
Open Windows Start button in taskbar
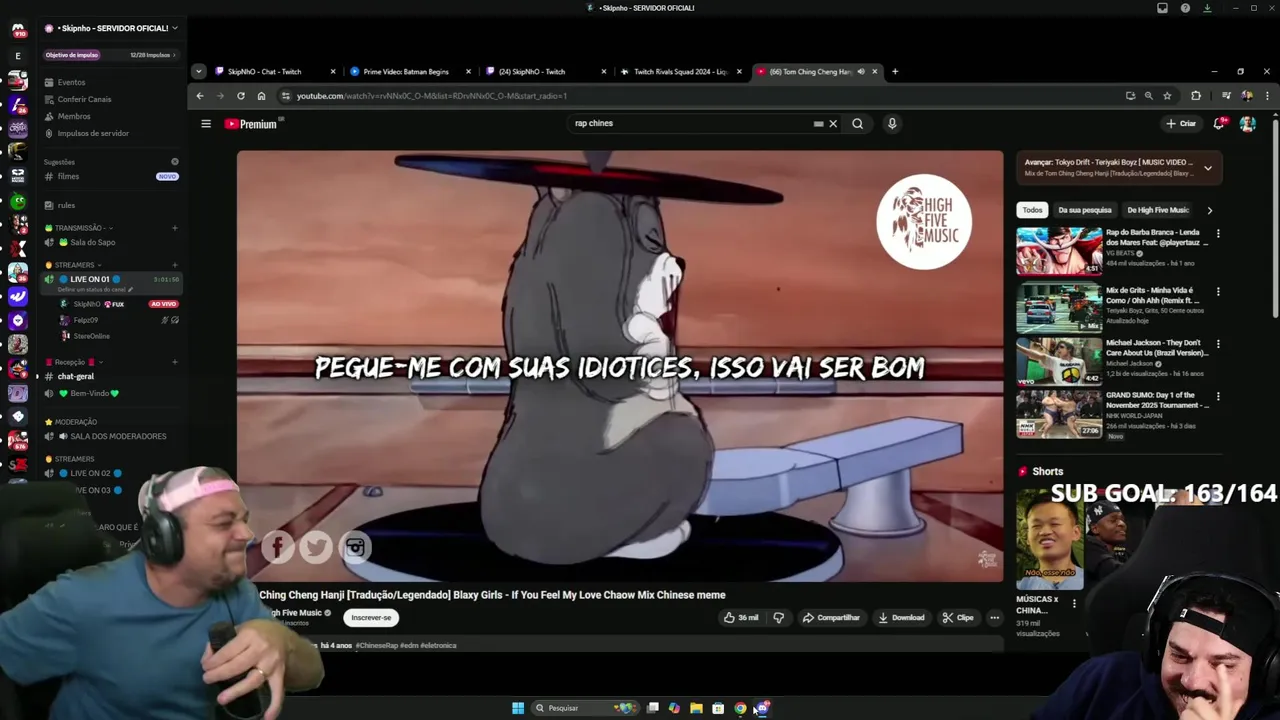518,708
